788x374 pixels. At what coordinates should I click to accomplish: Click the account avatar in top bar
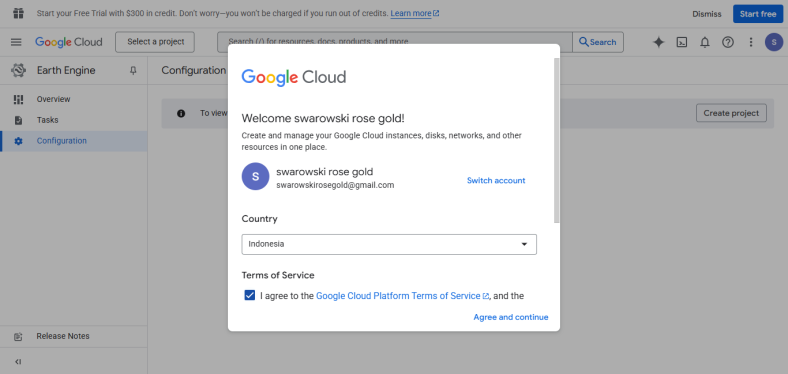774,42
